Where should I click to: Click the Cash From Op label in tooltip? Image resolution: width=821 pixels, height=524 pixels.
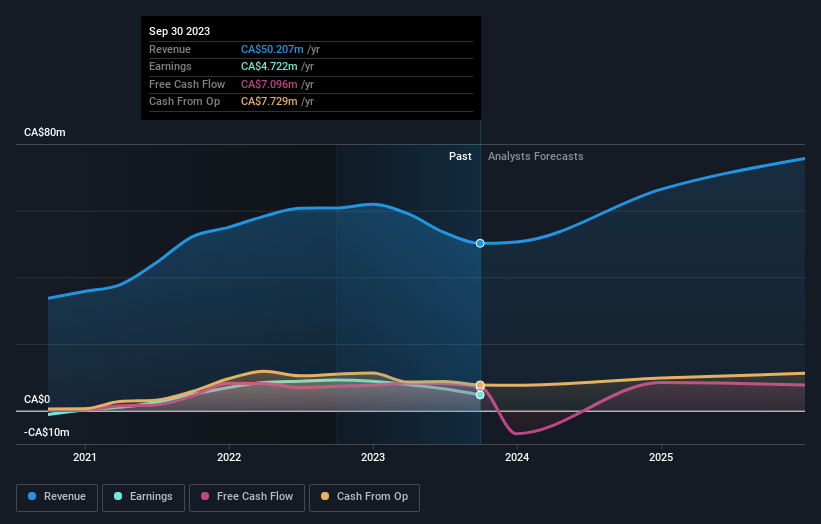click(x=184, y=102)
